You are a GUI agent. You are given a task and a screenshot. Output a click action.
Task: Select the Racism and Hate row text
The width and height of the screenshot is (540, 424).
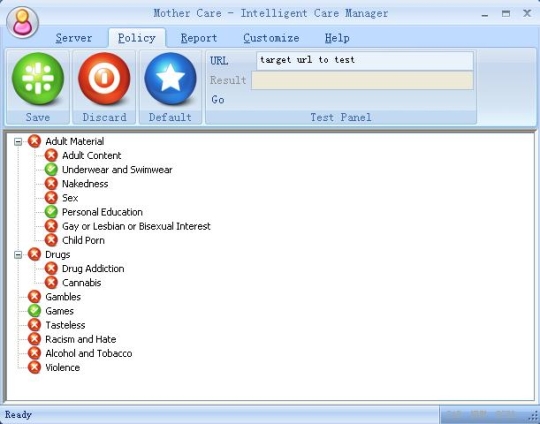pos(81,339)
